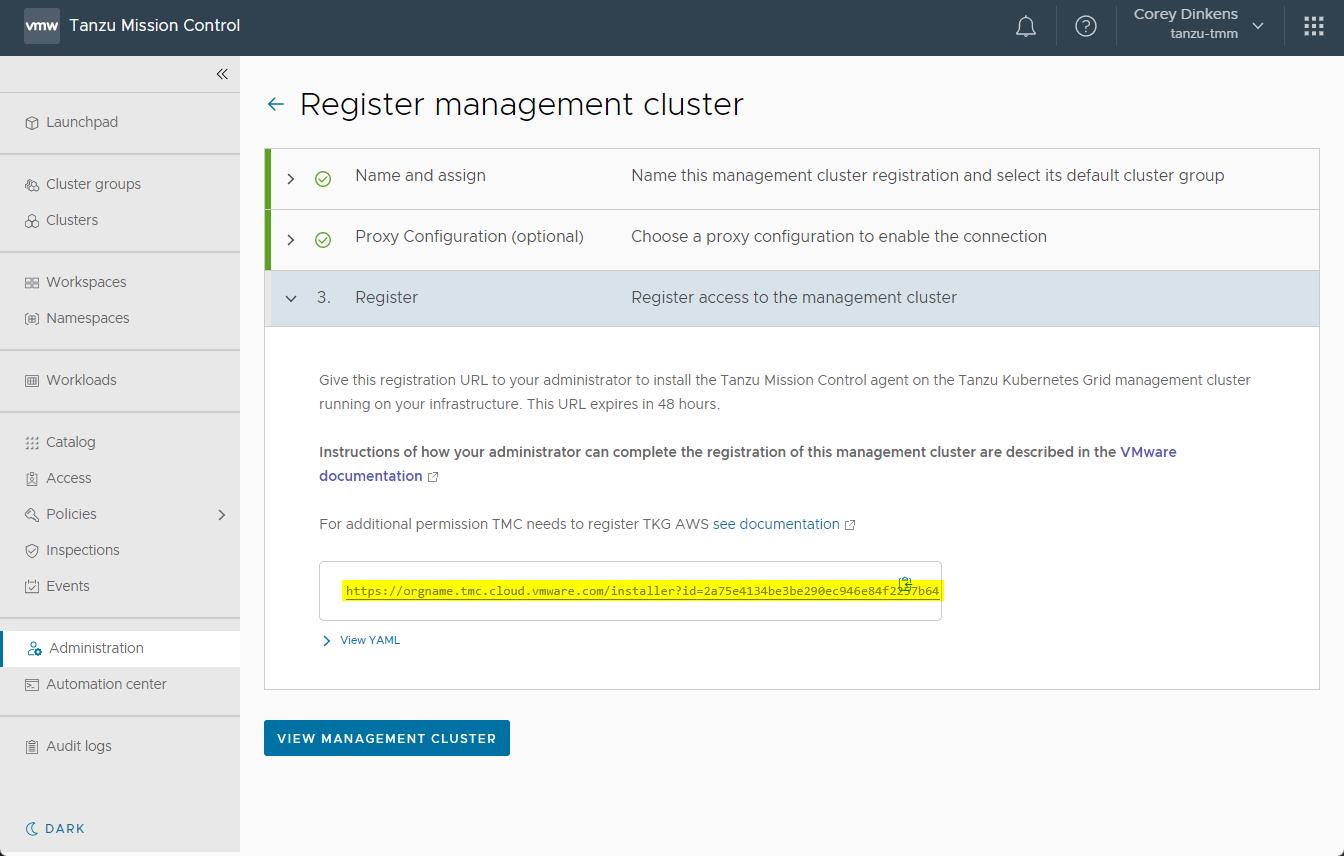Go to Cluster groups
Screen dimensions: 1344x856
tap(93, 184)
